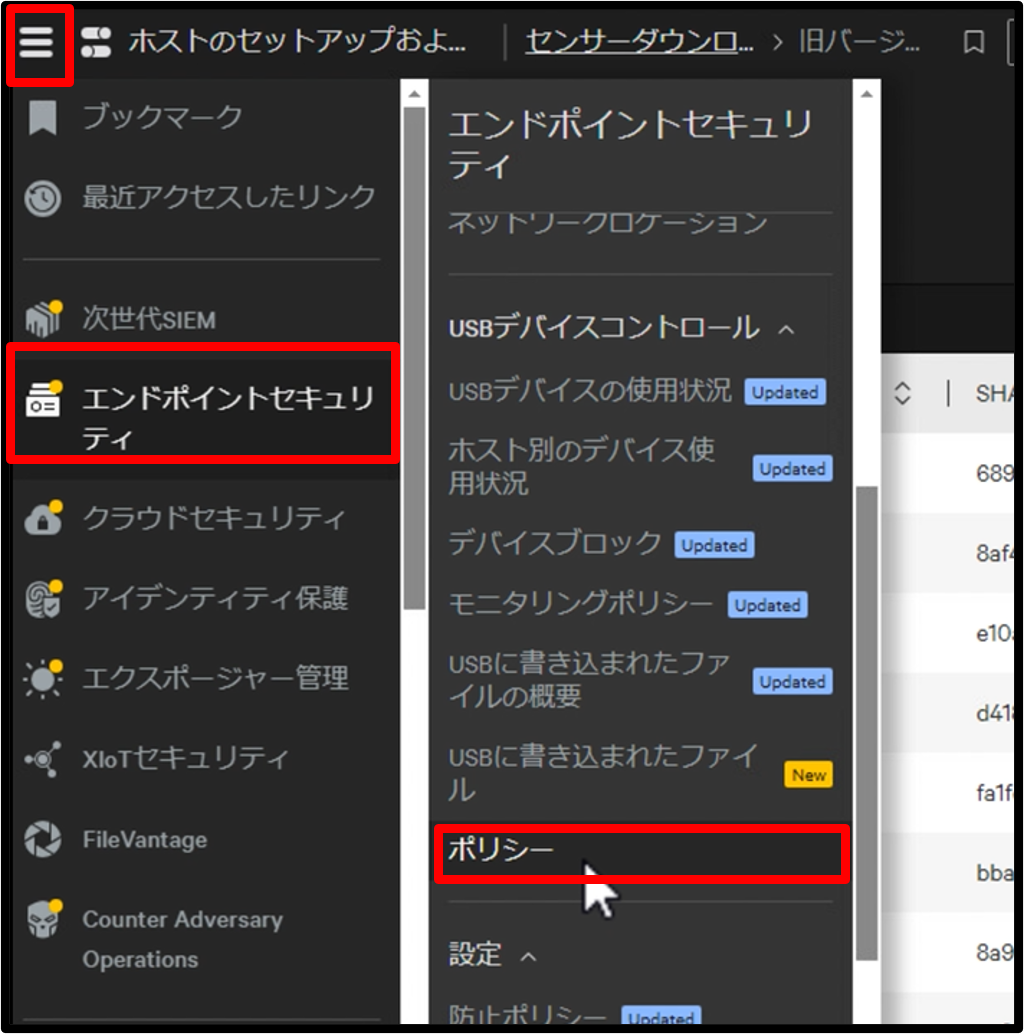The width and height of the screenshot is (1024, 1034).
Task: Open USBに書き込まれたファイル New link
Action: pos(602,773)
